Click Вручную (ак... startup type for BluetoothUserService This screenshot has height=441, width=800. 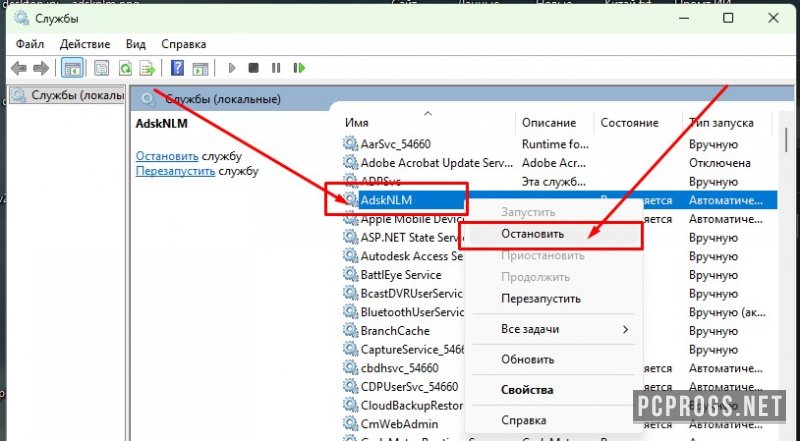point(727,312)
